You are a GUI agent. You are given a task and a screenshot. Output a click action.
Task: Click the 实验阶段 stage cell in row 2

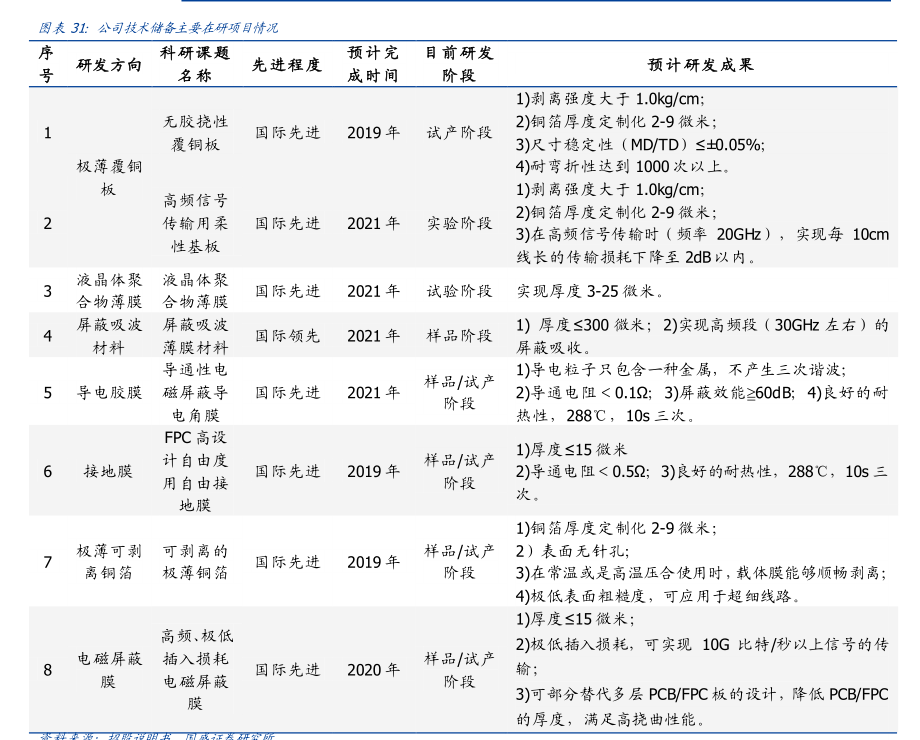click(x=459, y=223)
